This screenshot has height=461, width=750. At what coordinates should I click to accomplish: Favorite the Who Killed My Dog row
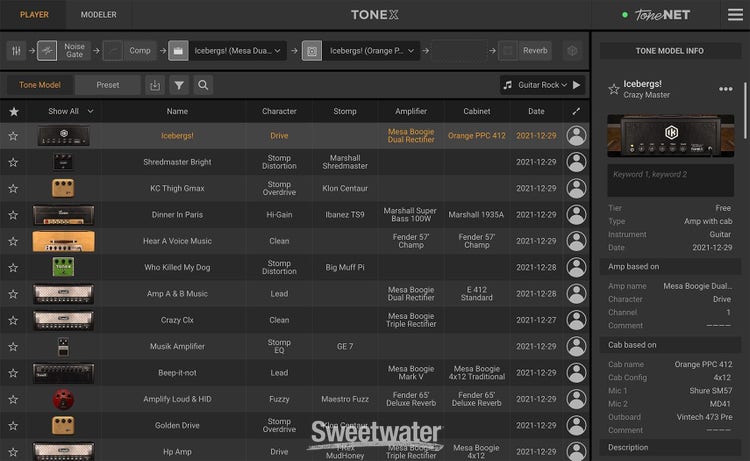coord(13,268)
